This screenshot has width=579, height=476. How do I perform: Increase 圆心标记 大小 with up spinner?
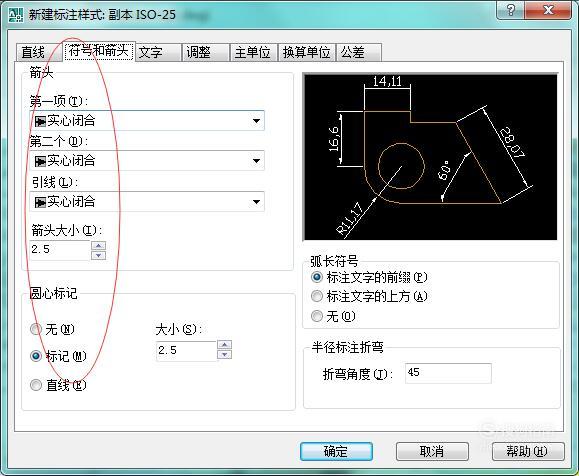[225, 345]
